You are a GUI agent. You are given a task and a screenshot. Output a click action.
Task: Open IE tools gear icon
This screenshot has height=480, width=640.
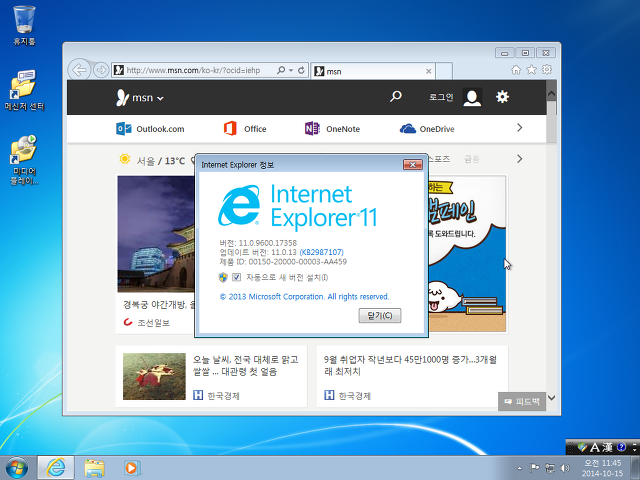click(x=547, y=70)
